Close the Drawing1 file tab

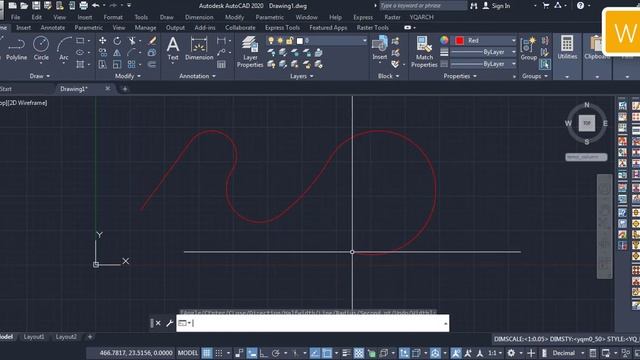(108, 89)
